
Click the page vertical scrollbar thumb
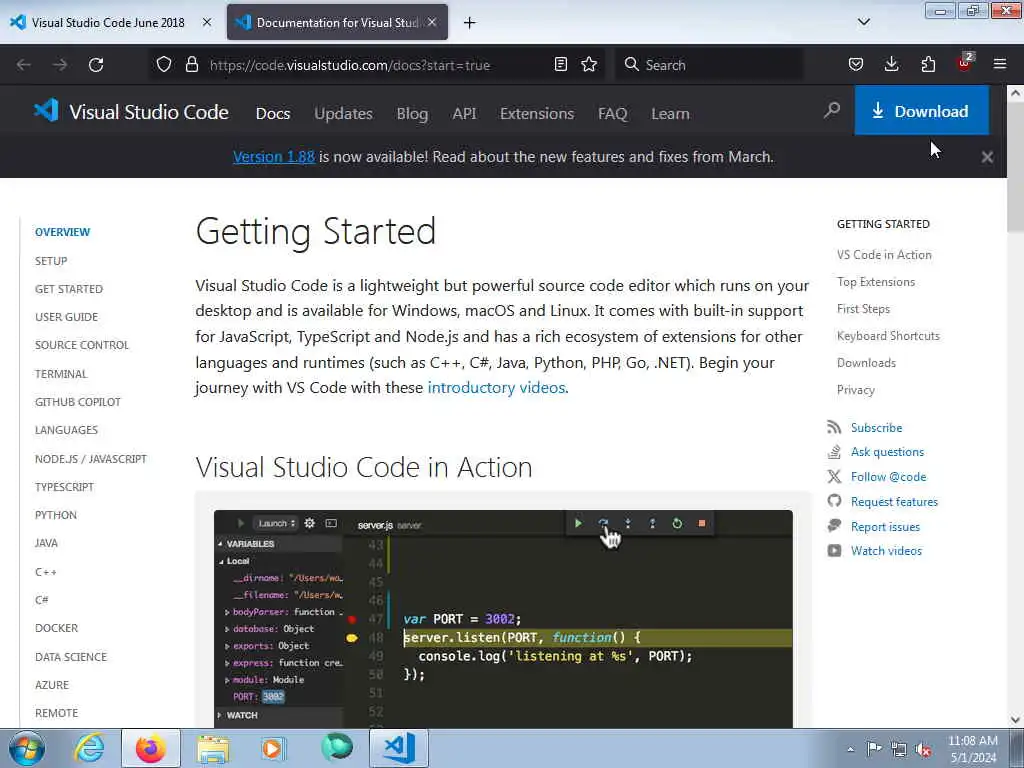point(1015,167)
